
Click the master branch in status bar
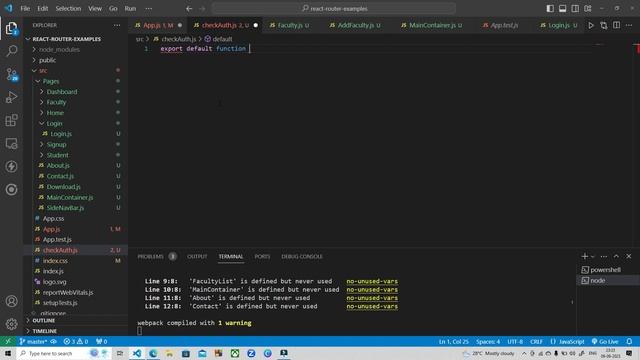pos(34,341)
